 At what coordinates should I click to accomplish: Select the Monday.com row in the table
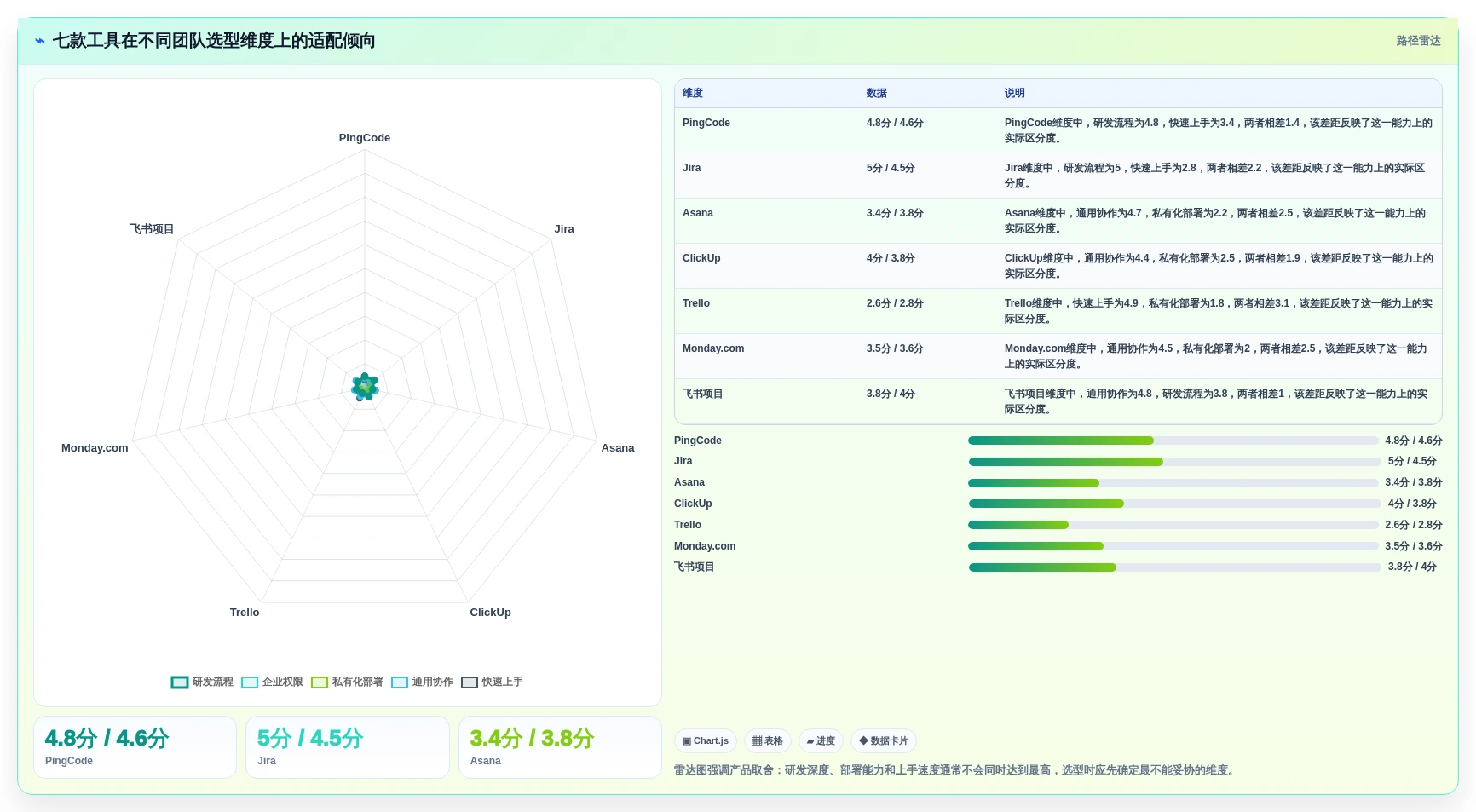pyautogui.click(x=1058, y=356)
